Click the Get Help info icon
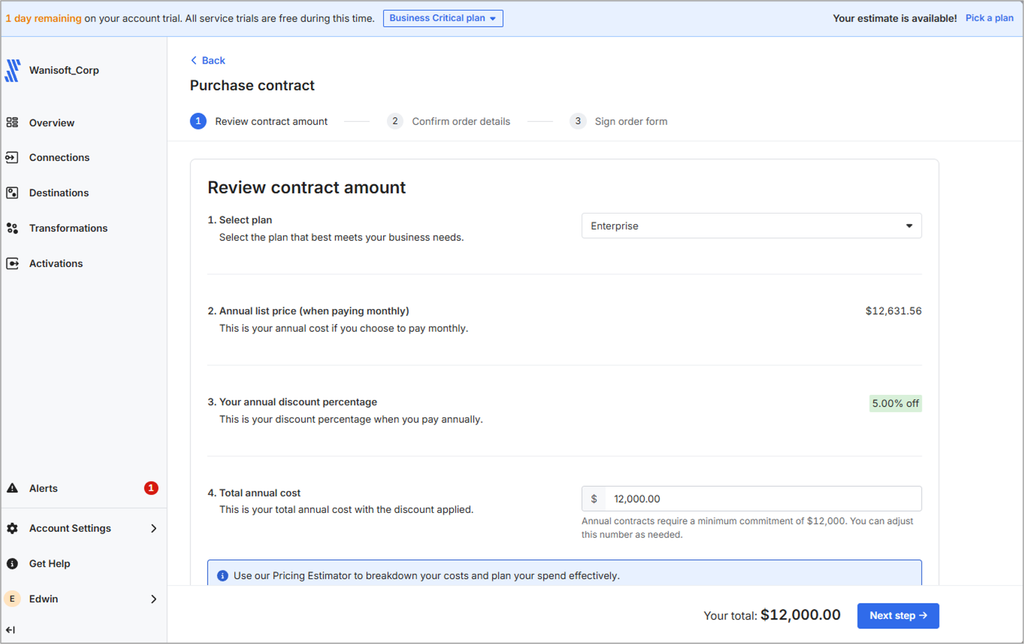This screenshot has height=644, width=1024. 12,563
